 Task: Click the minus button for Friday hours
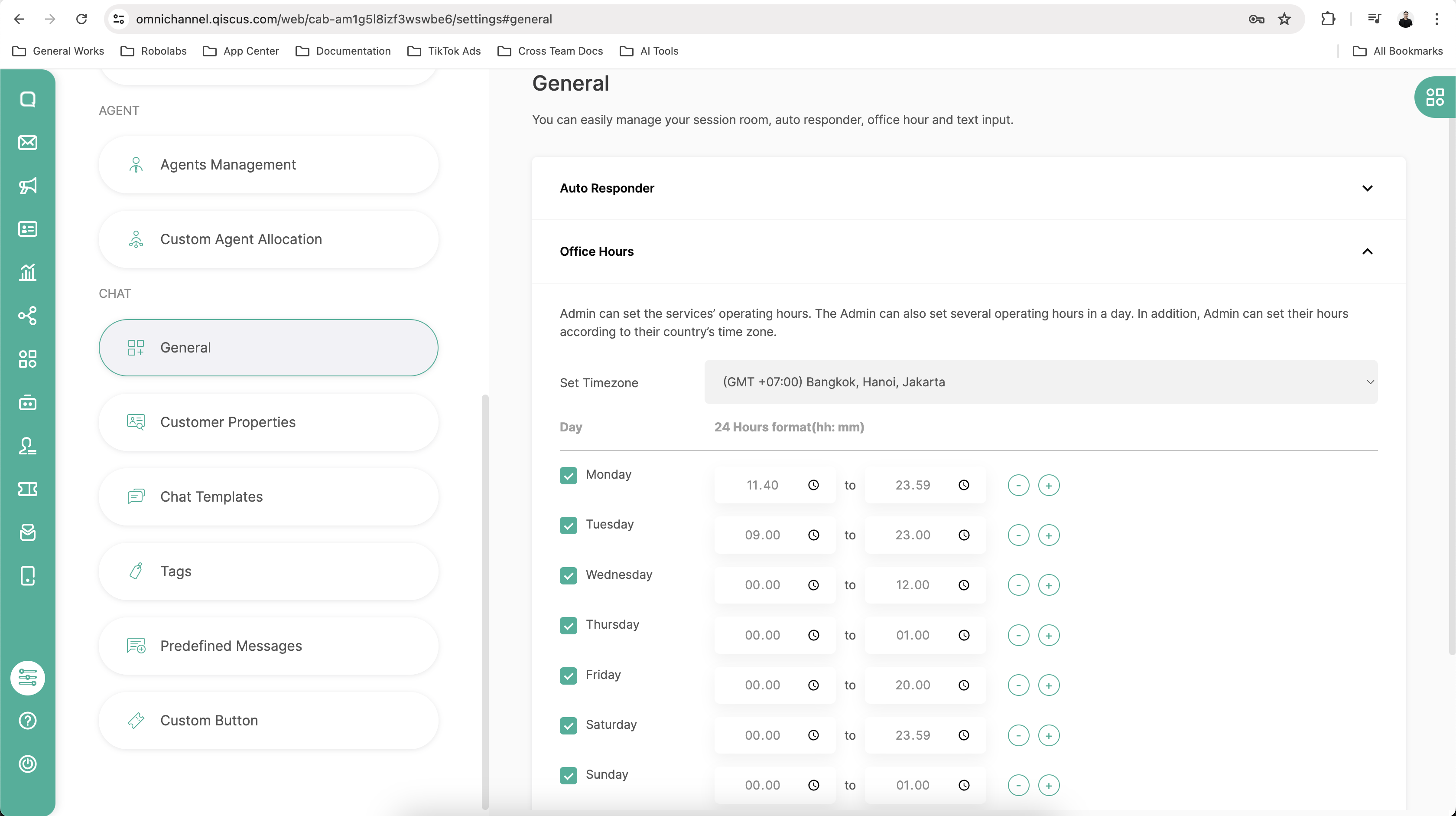pyautogui.click(x=1018, y=685)
